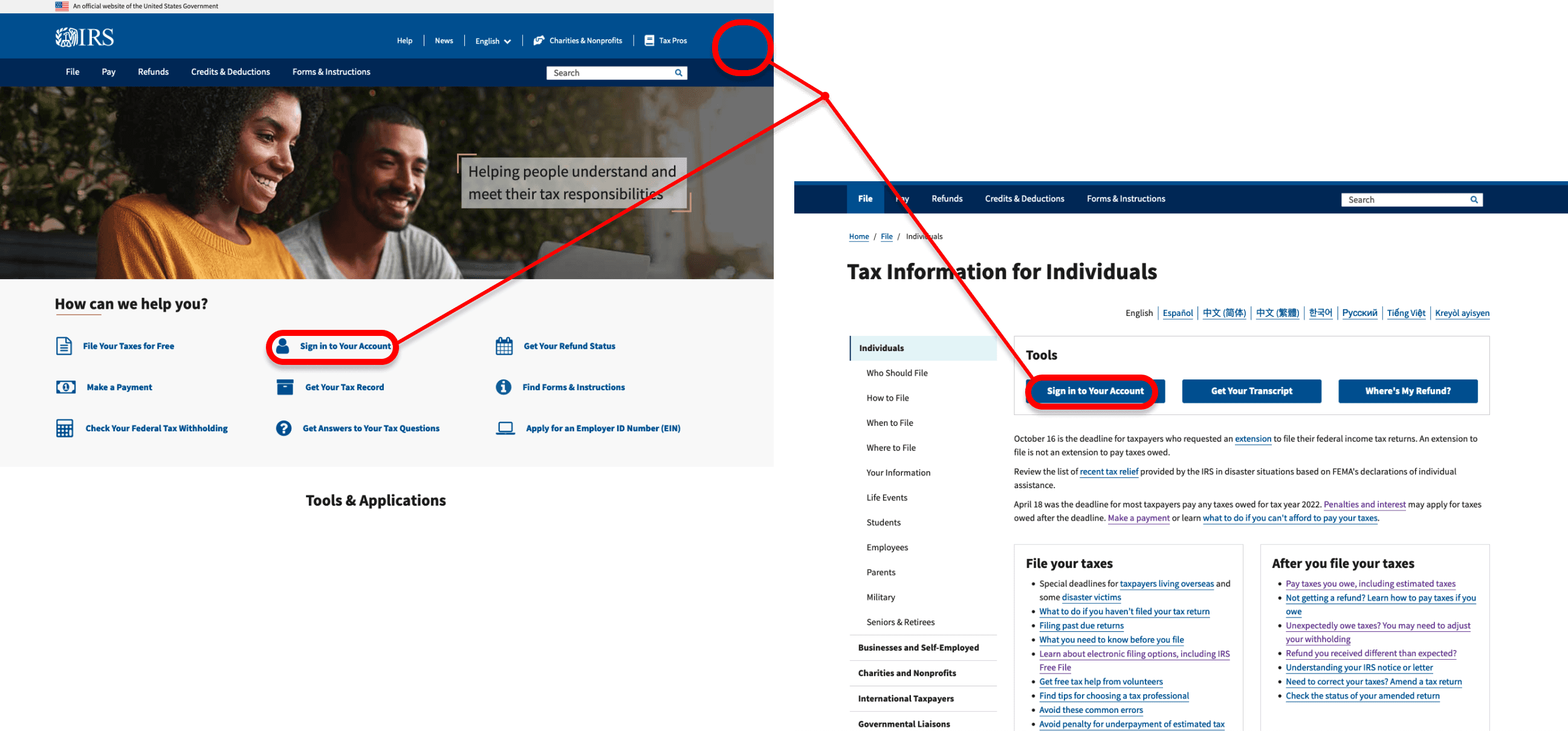Screen dimensions: 1568x731
Task: Select Who Should File in the sidebar
Action: pyautogui.click(x=896, y=373)
